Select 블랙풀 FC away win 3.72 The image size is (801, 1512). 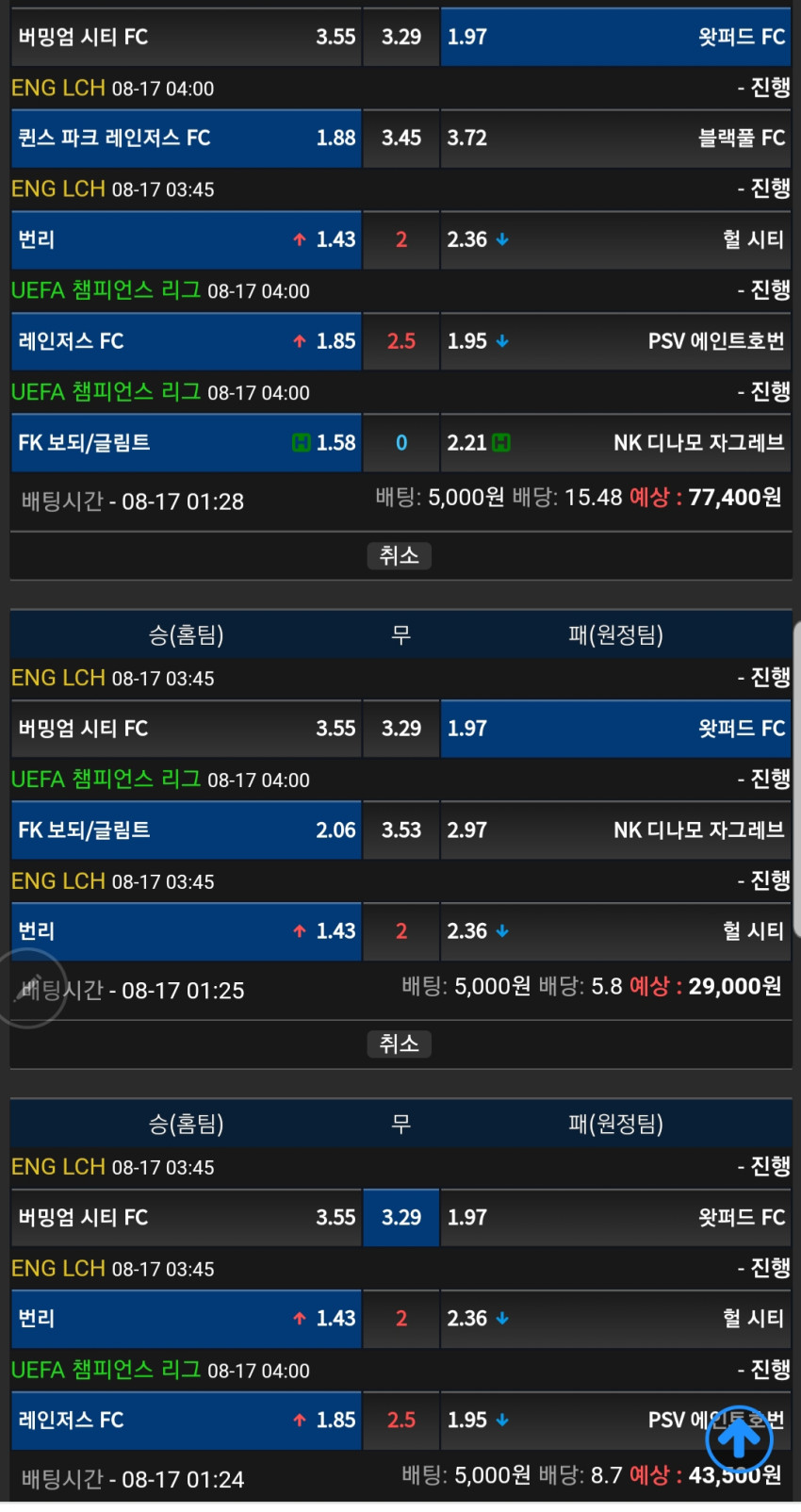point(615,138)
